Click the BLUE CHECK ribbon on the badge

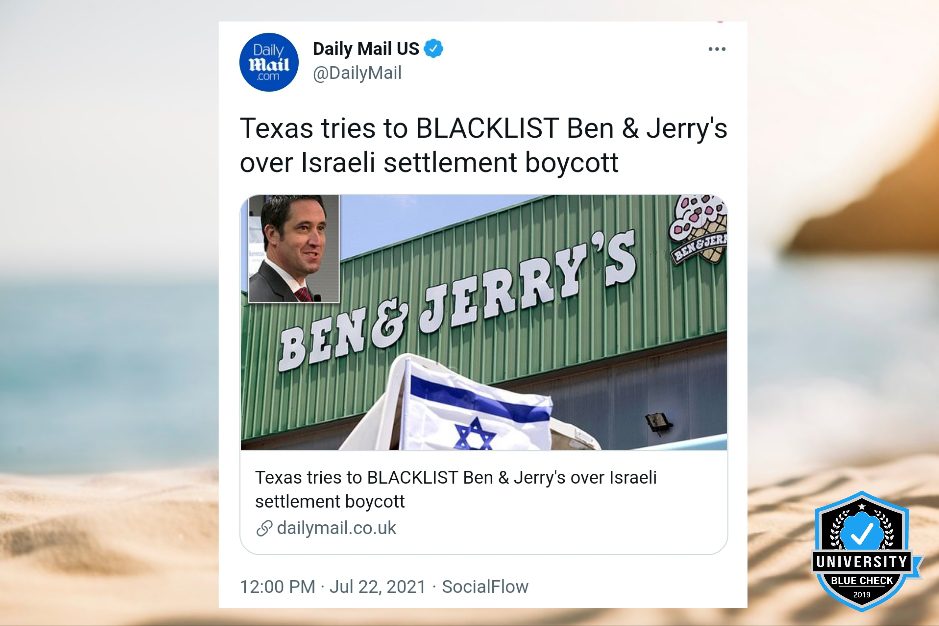862,580
